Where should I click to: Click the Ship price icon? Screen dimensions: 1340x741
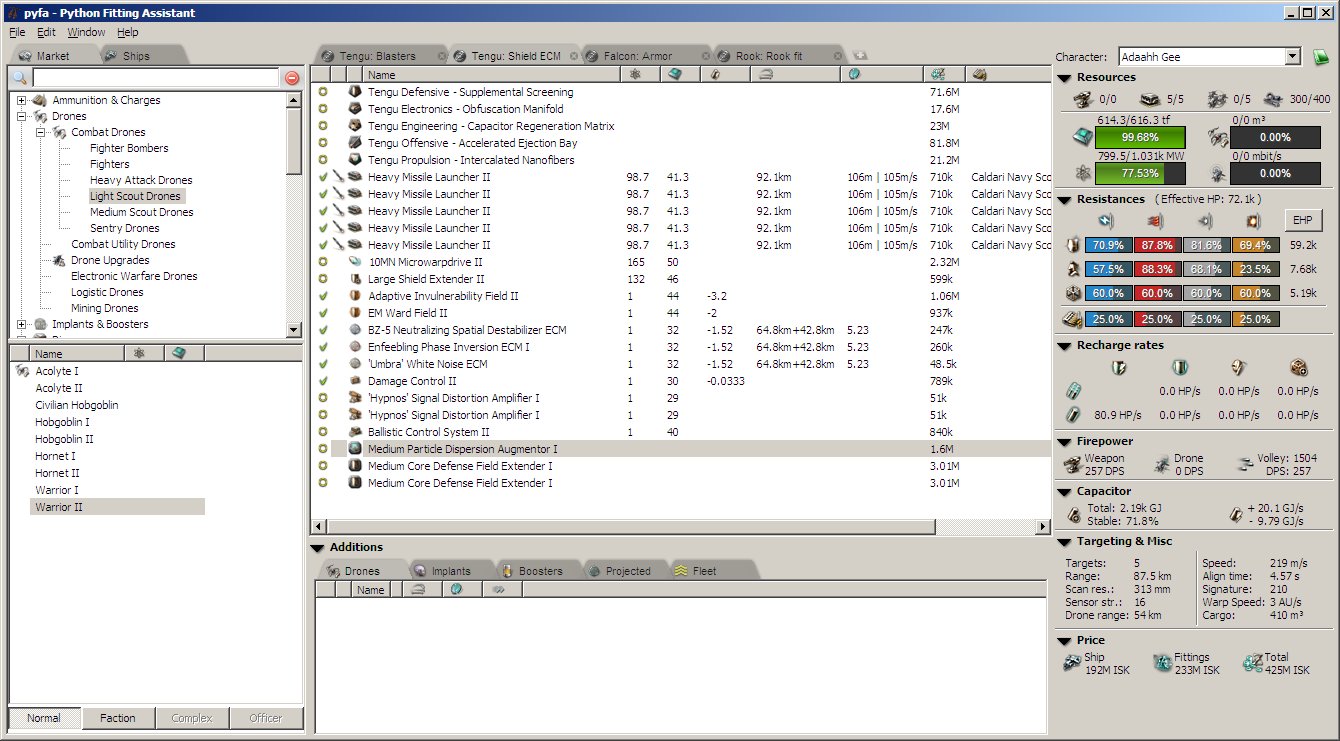pyautogui.click(x=1074, y=663)
